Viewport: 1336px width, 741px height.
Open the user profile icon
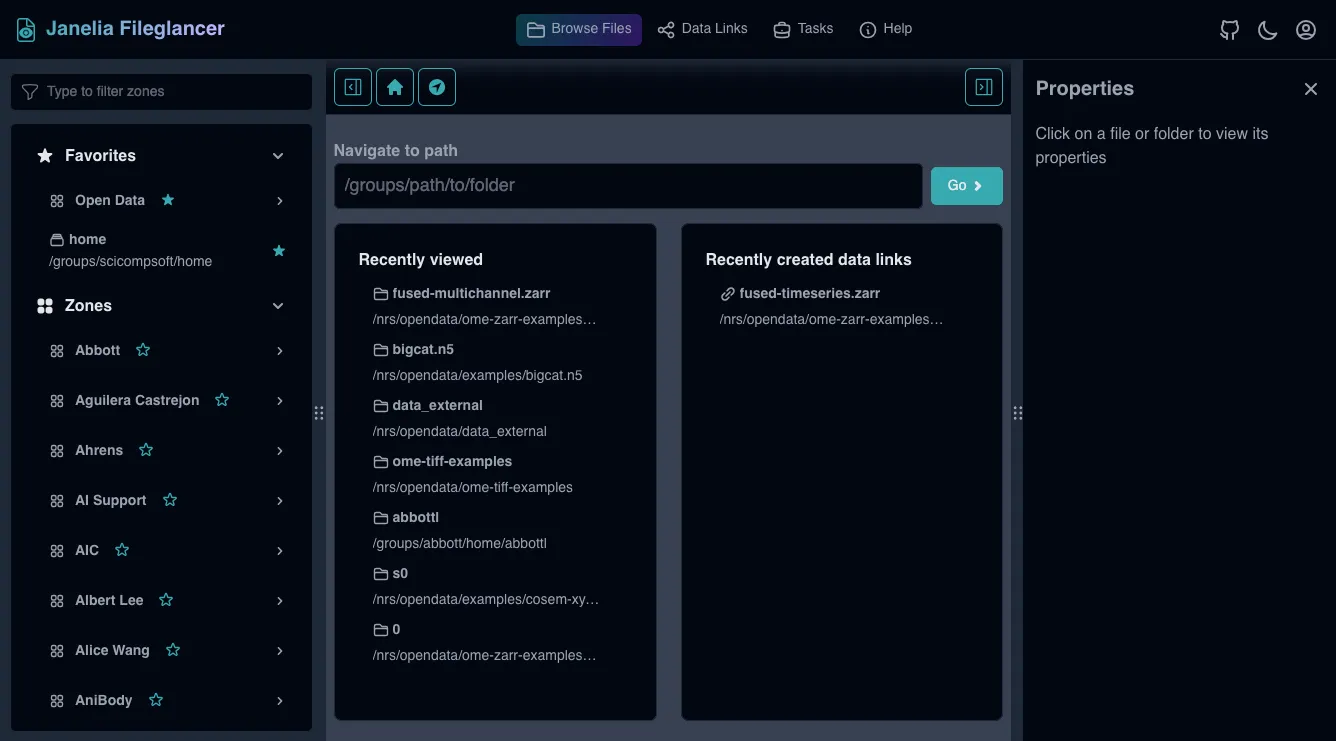1305,30
